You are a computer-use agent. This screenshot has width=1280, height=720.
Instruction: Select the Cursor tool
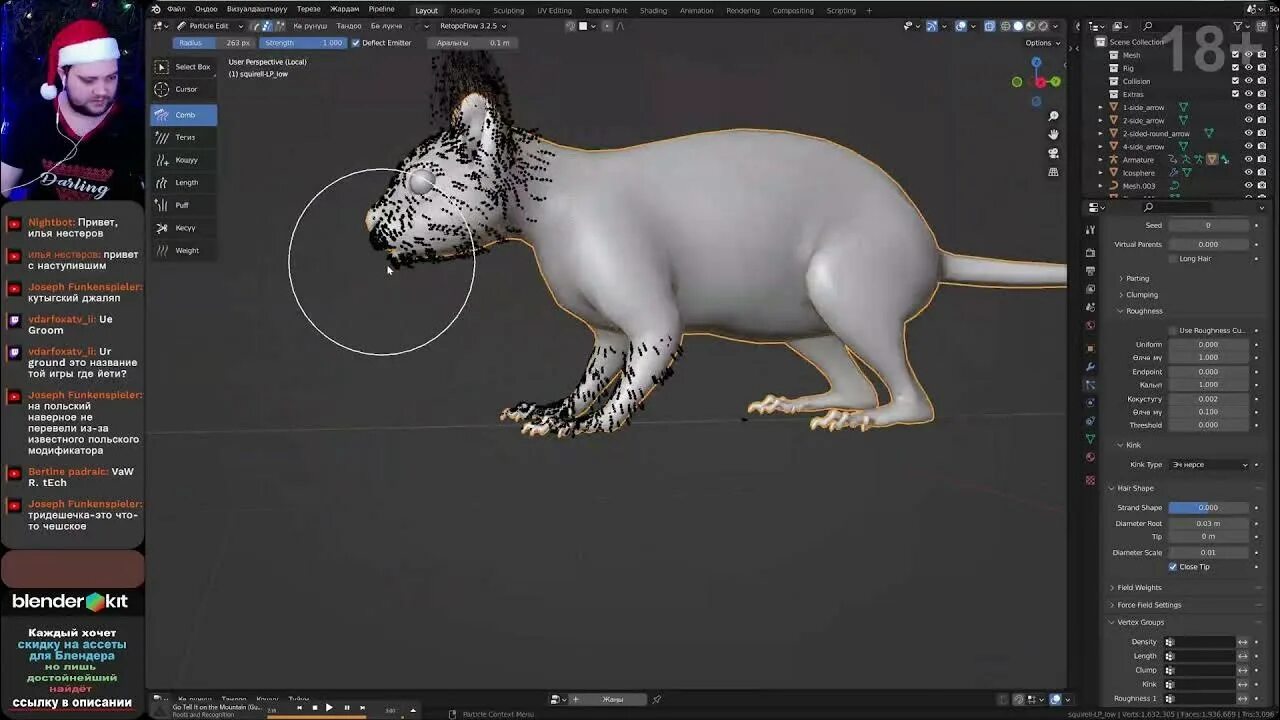[x=183, y=89]
